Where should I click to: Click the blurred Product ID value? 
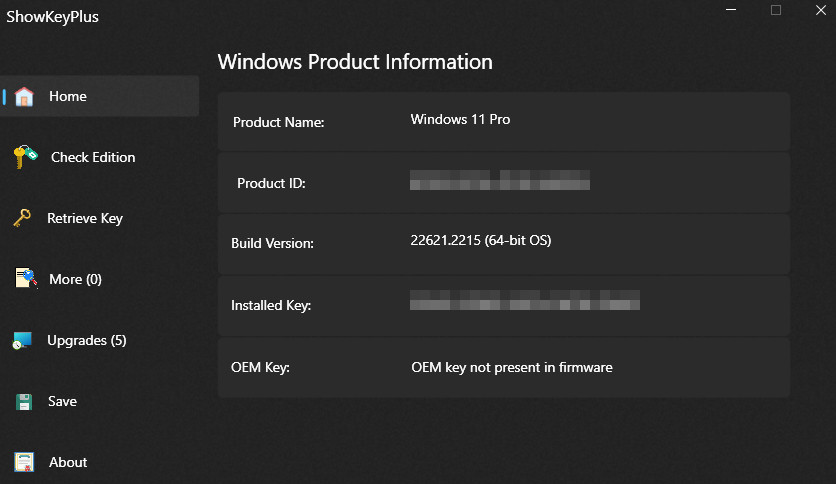500,180
